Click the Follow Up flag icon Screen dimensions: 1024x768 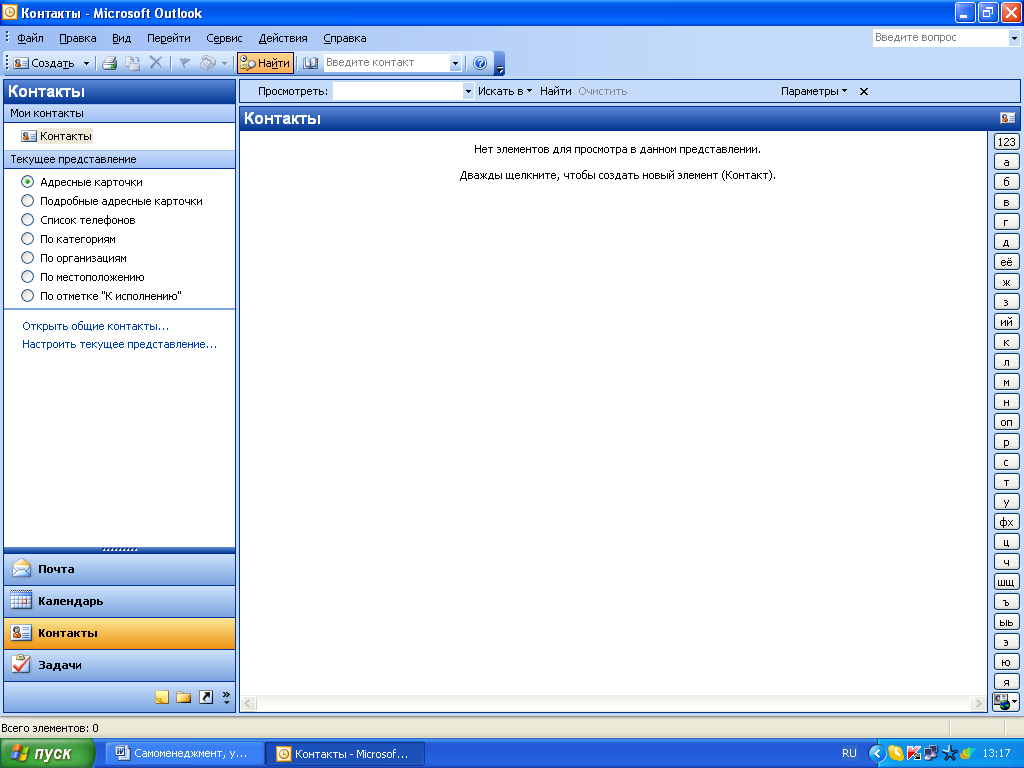[185, 63]
